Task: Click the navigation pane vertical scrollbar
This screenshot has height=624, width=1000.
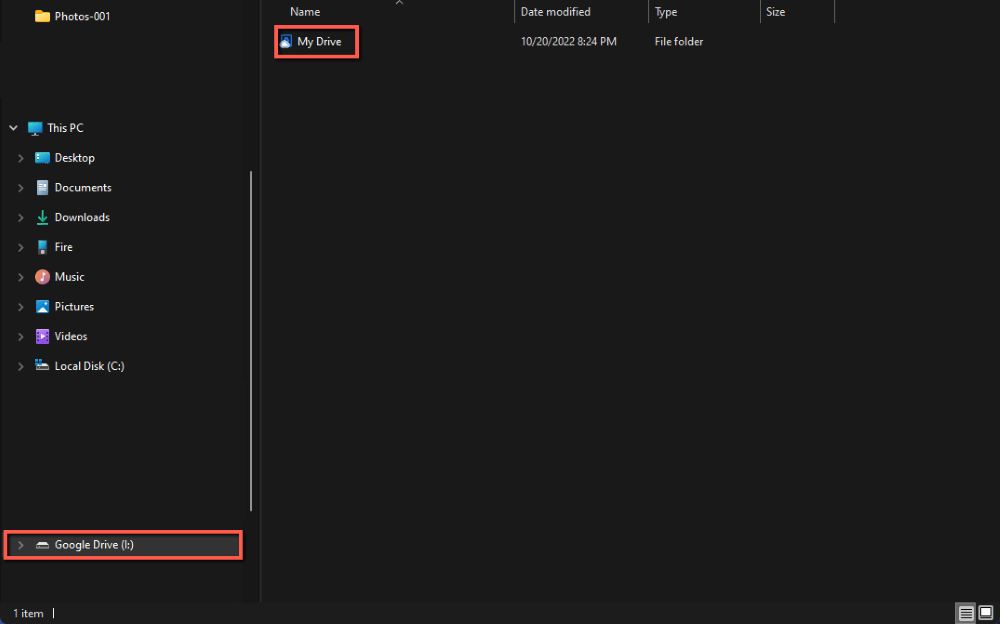Action: (251, 341)
